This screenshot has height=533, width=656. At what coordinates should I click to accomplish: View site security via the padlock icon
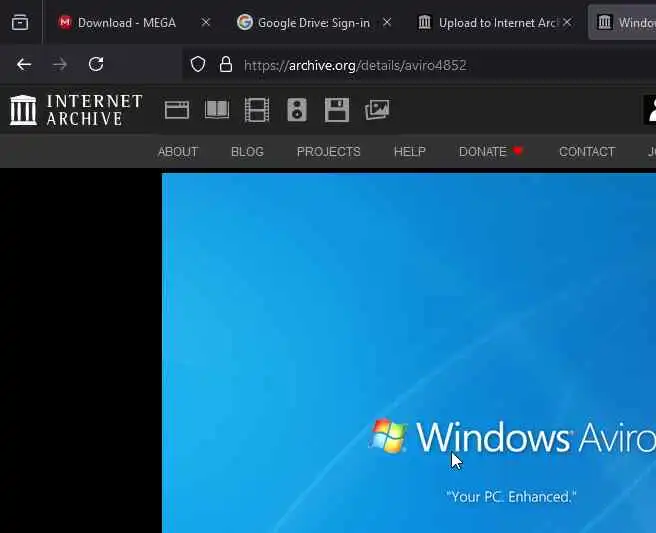click(x=226, y=64)
